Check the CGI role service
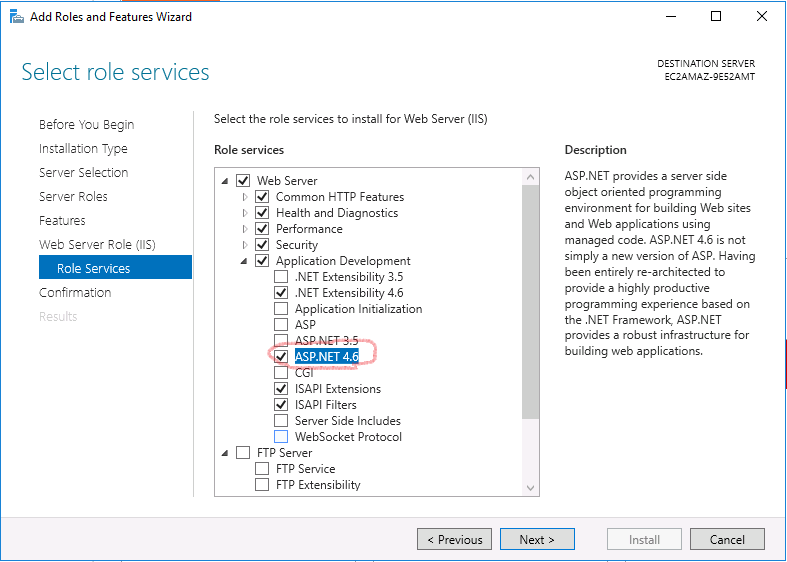The image size is (787, 562). (281, 373)
